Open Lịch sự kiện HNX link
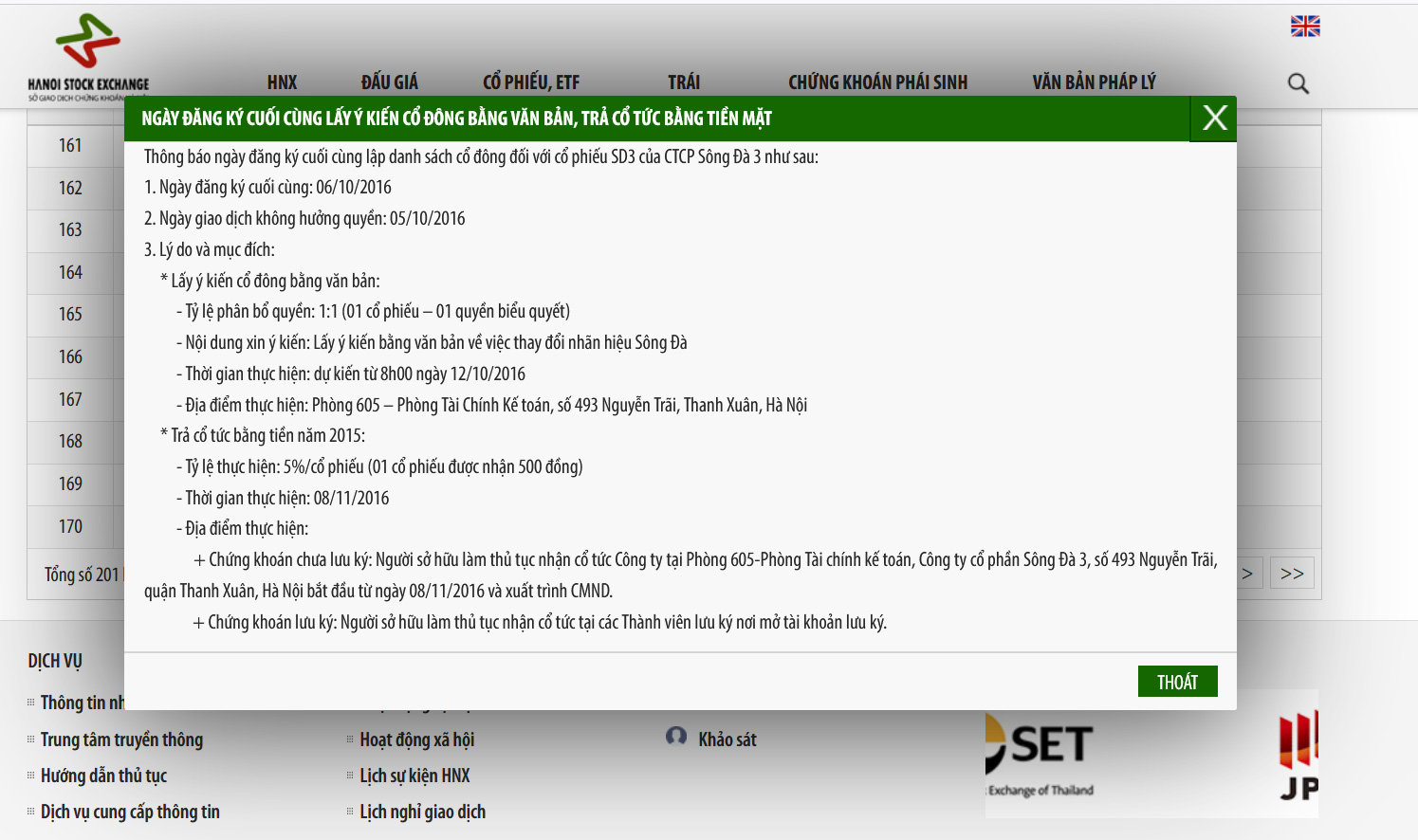 (x=414, y=776)
